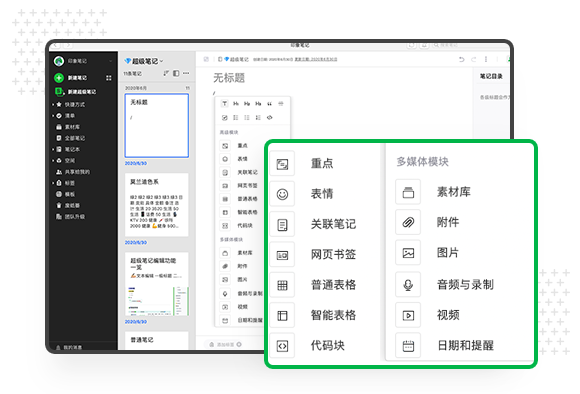Select the 无标题 note card
Screen dimensions: 580x394
(157, 125)
